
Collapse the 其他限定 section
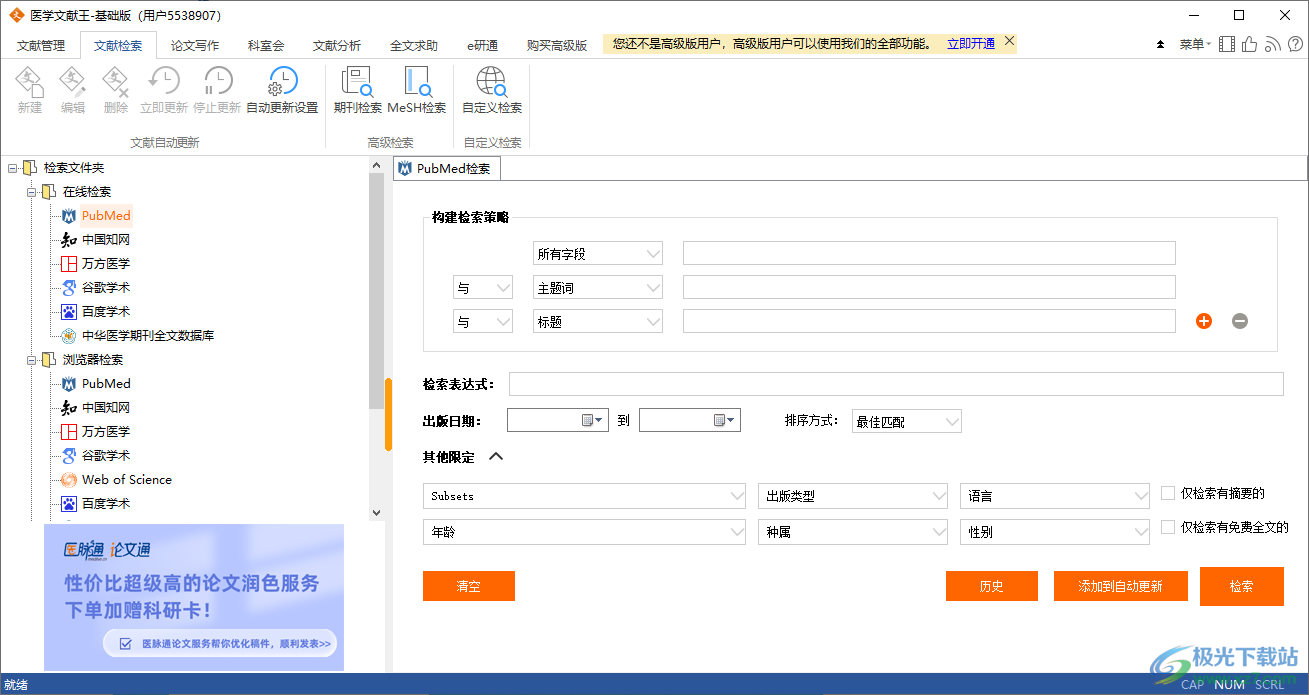(x=497, y=457)
